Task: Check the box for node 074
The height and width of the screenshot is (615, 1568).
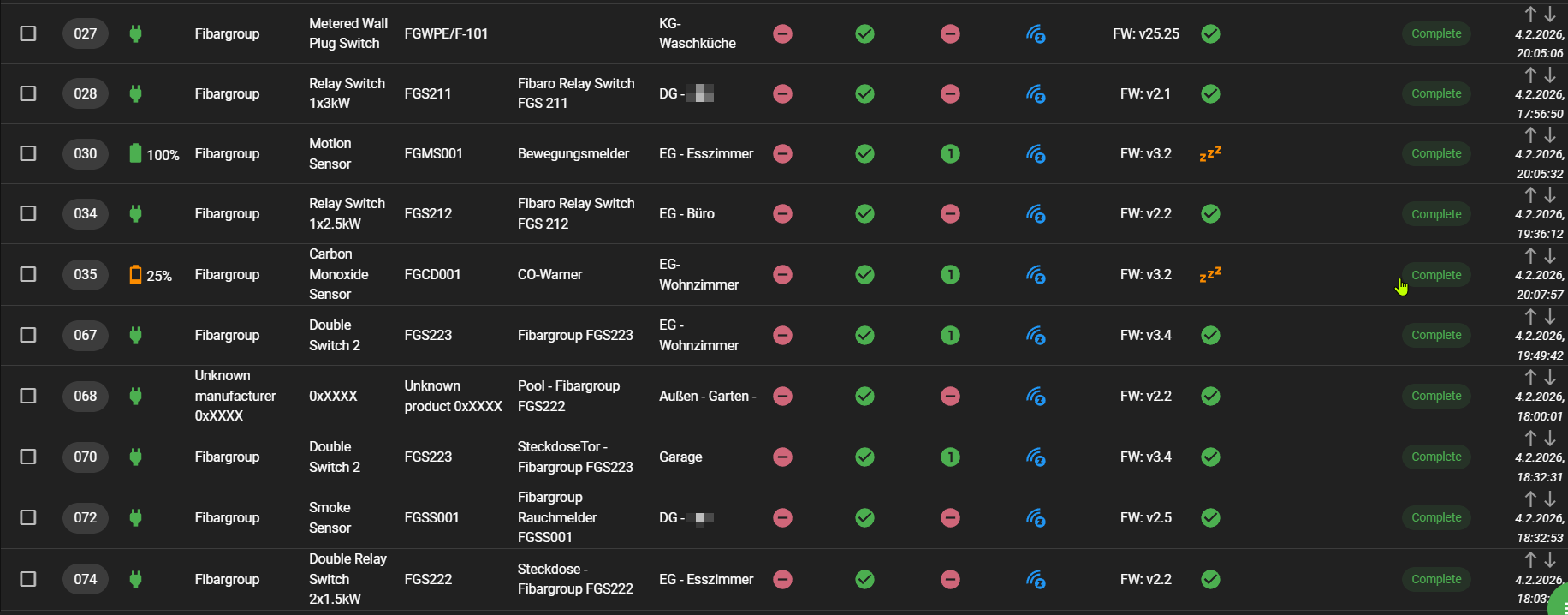Action: pyautogui.click(x=28, y=579)
